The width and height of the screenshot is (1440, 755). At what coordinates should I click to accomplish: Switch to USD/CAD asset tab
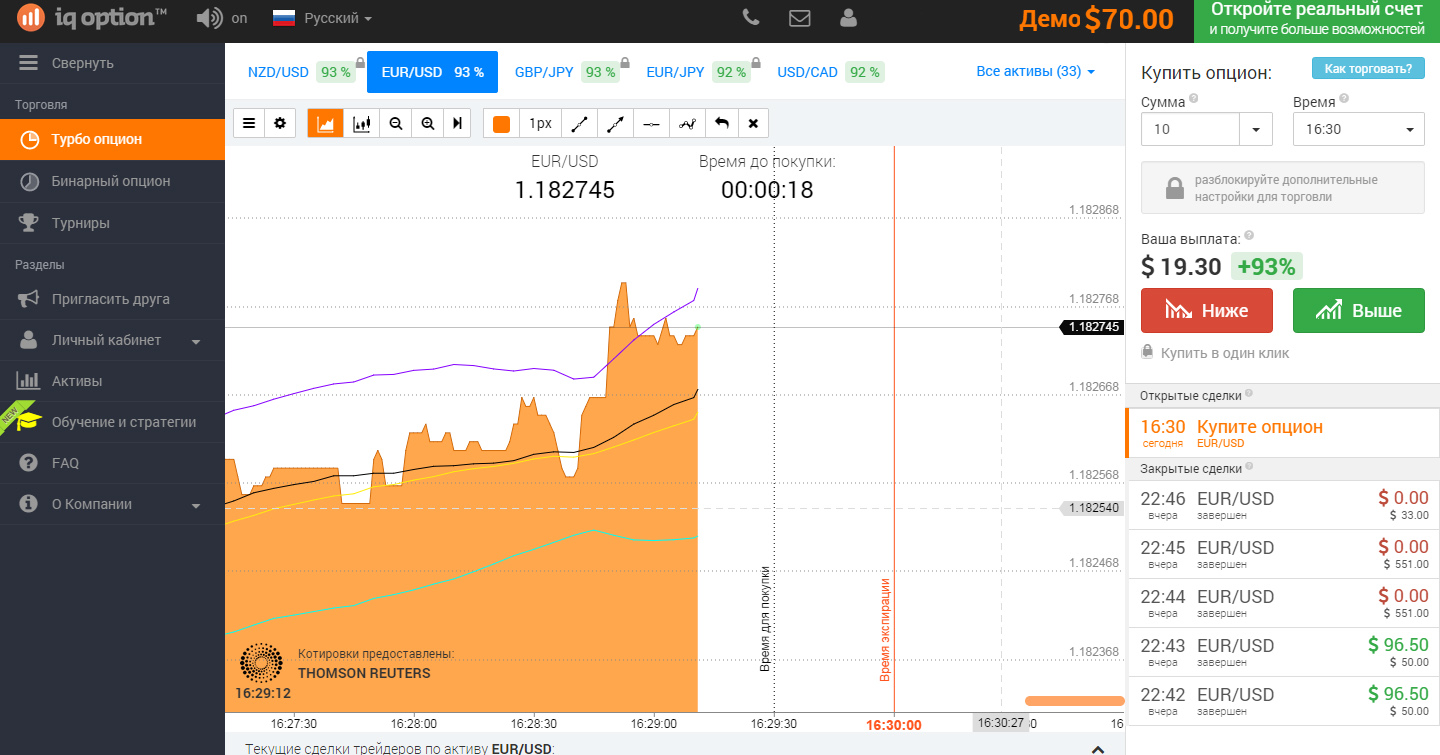pyautogui.click(x=830, y=72)
